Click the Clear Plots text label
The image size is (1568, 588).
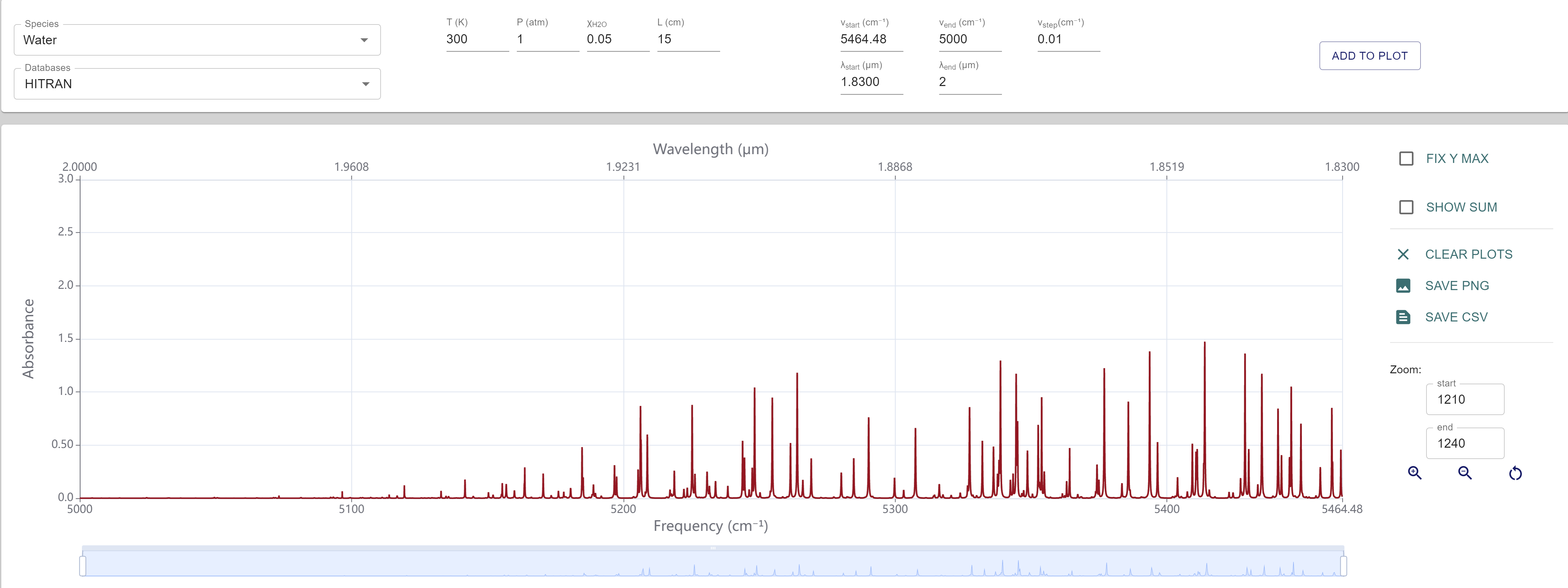point(1468,254)
